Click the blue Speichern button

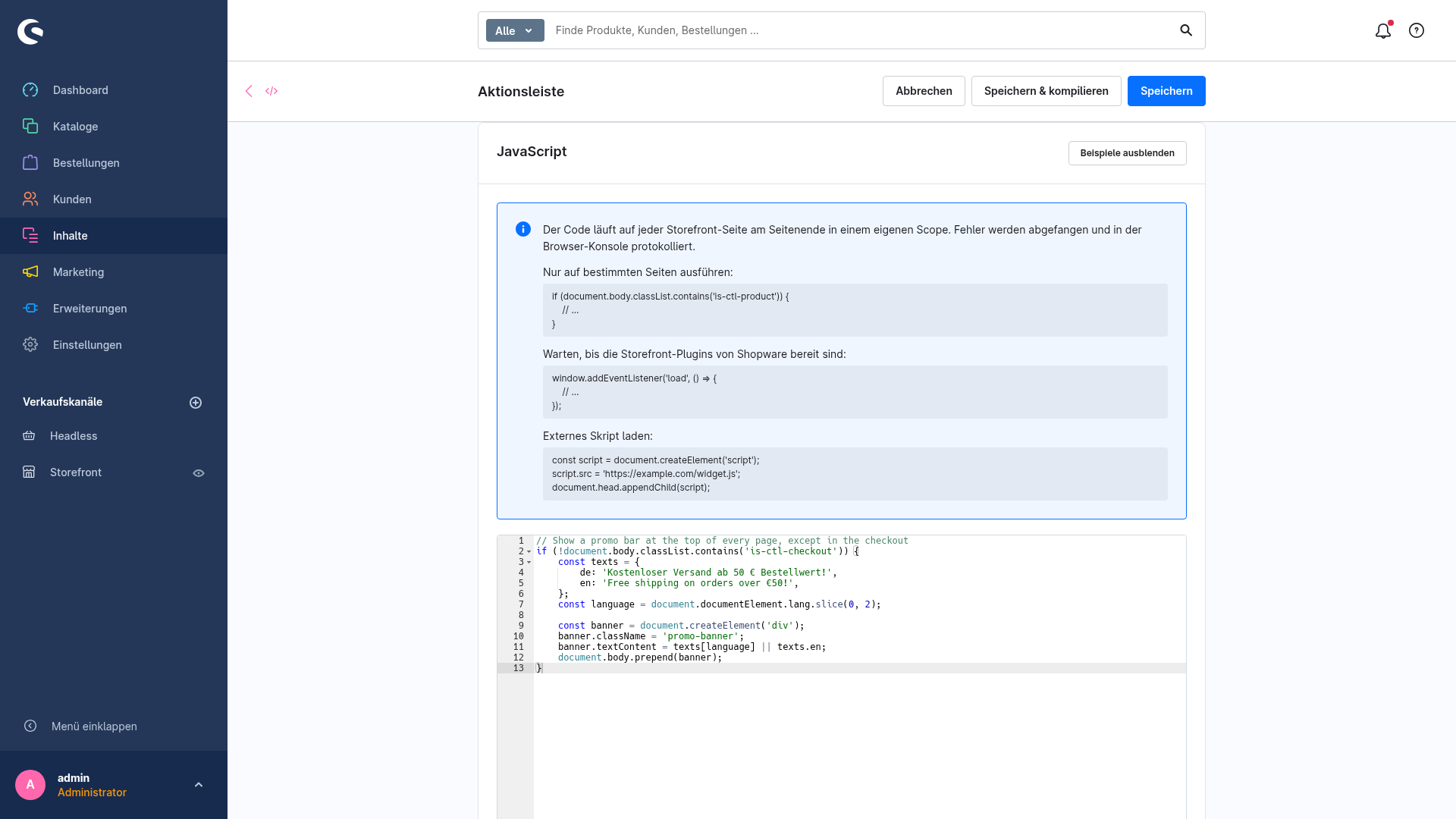[1166, 91]
